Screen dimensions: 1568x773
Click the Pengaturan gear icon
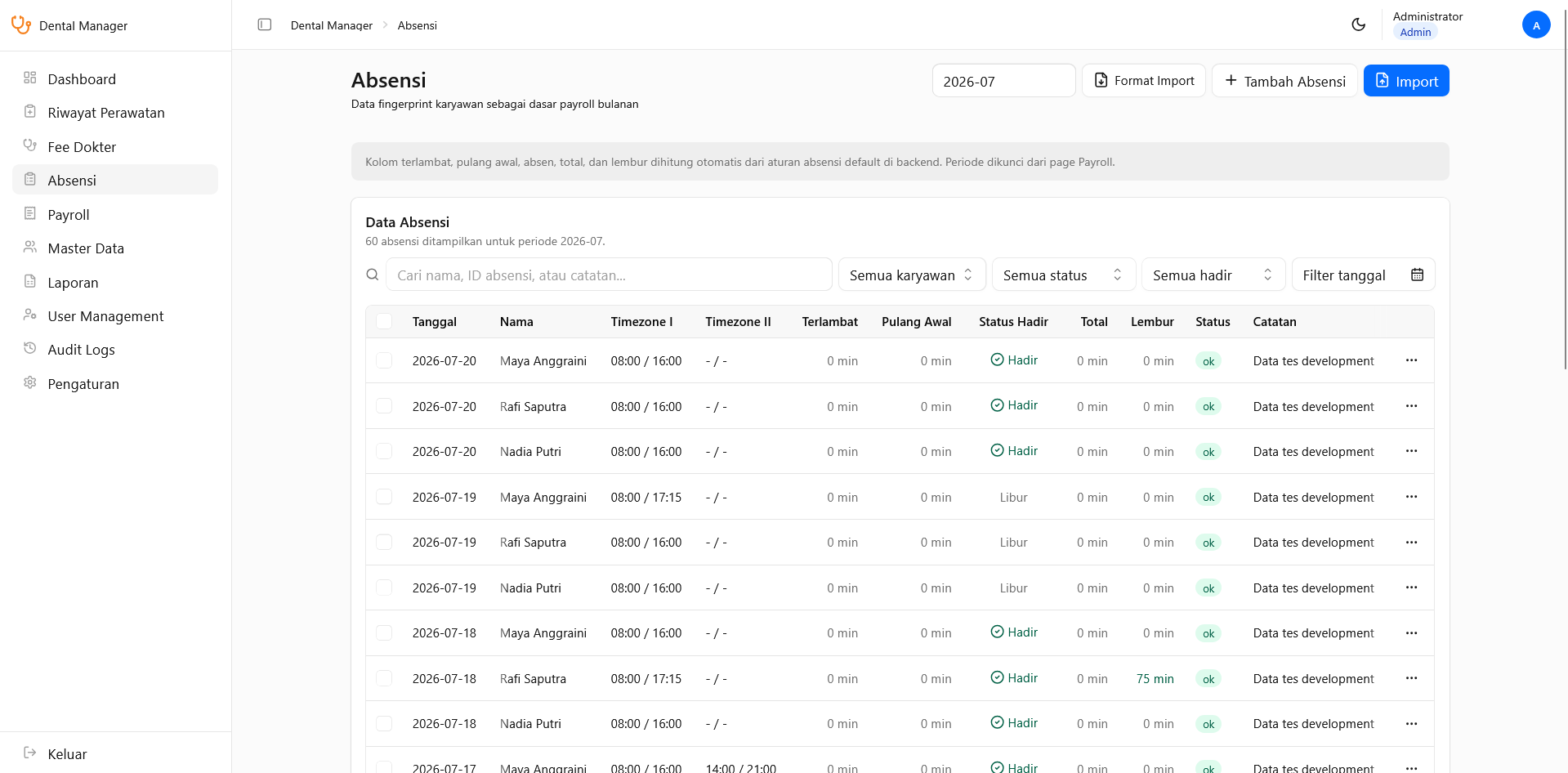(30, 382)
